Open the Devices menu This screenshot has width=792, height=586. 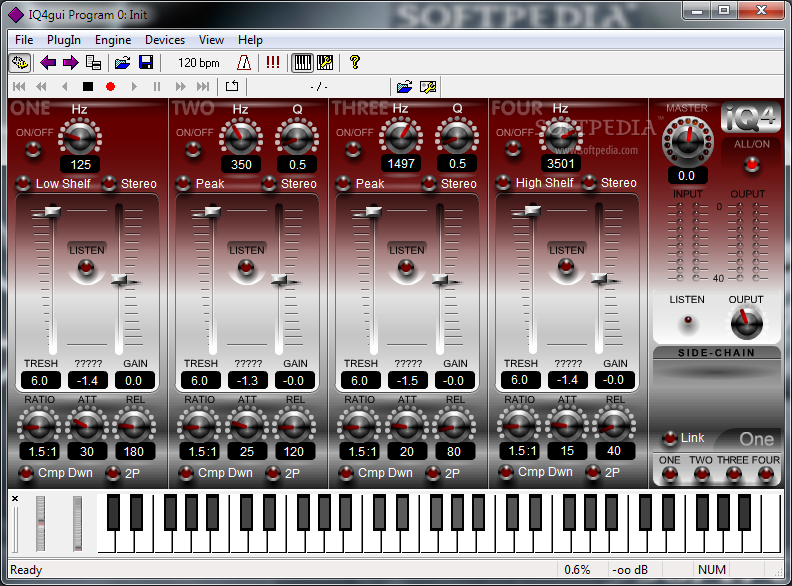165,40
